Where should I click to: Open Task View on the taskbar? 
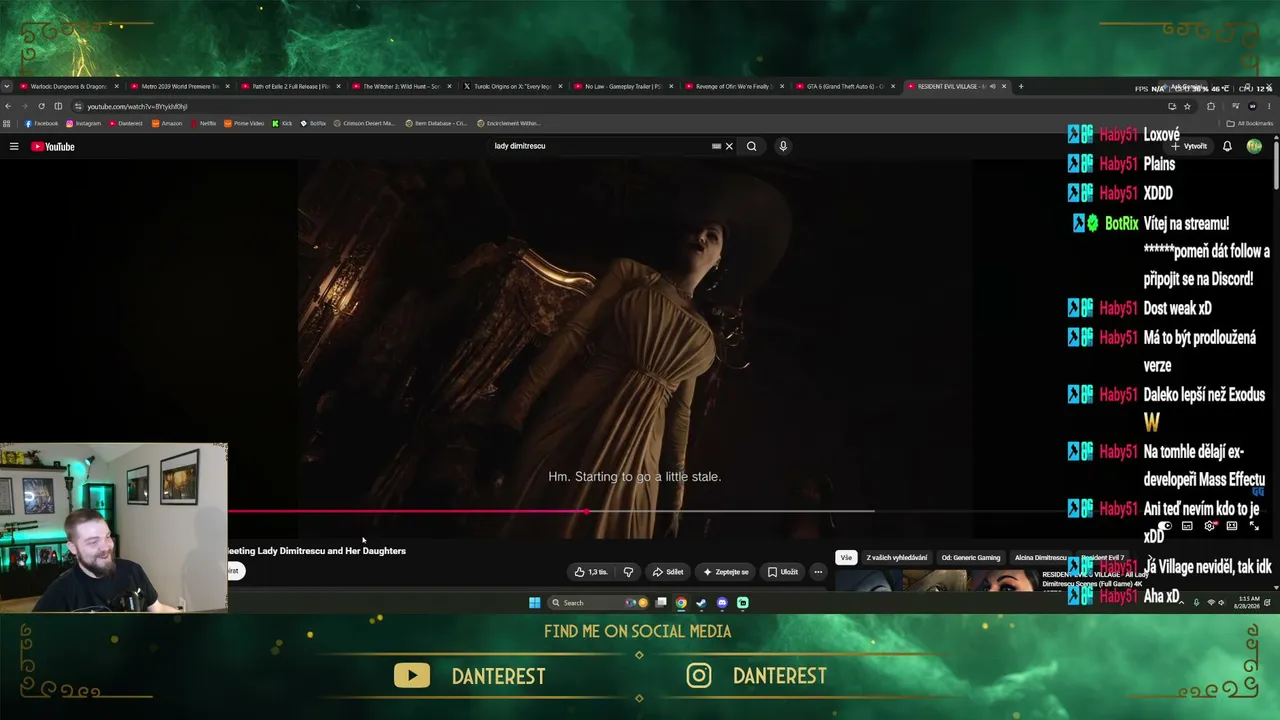coord(661,603)
